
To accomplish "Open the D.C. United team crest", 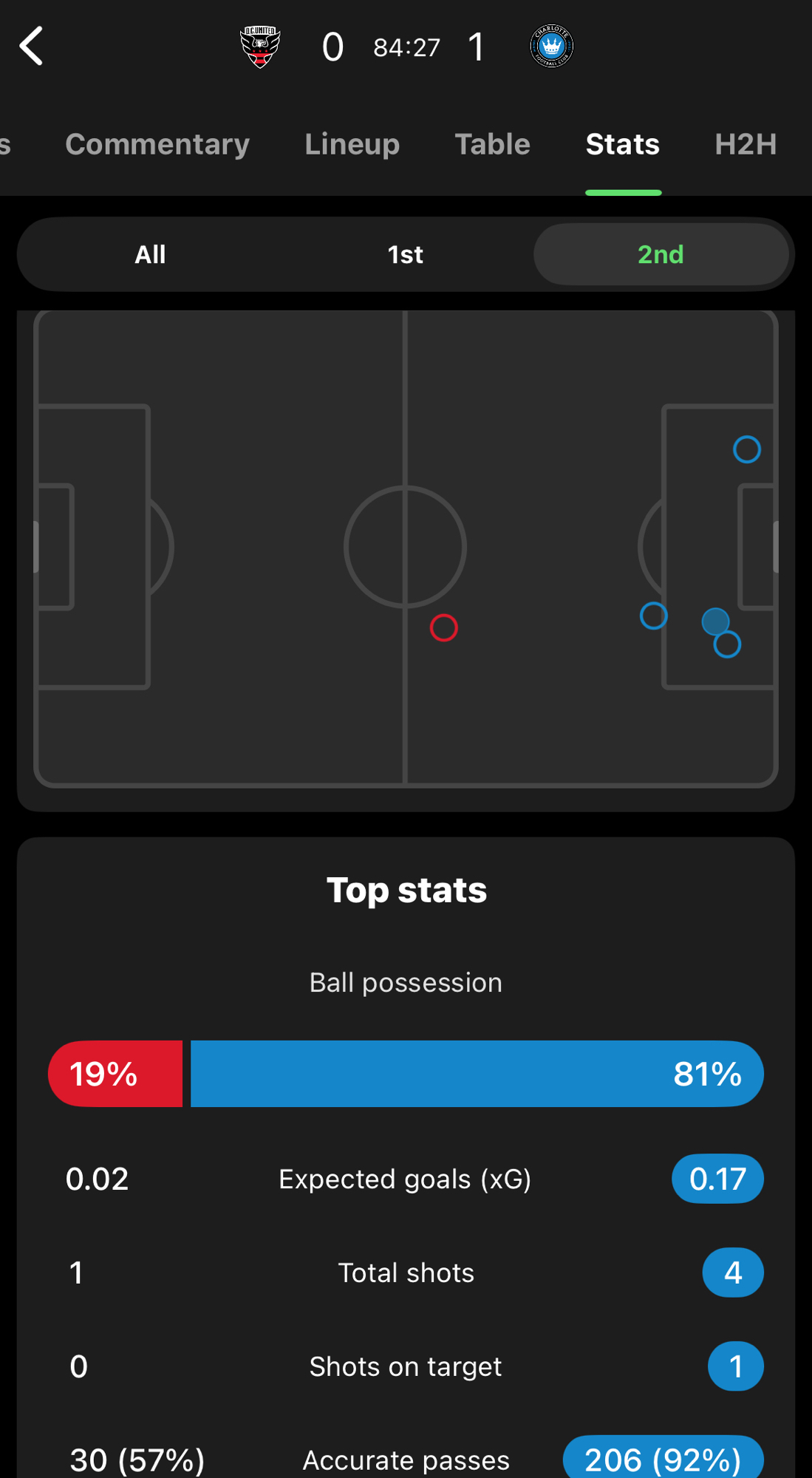I will tap(260, 47).
